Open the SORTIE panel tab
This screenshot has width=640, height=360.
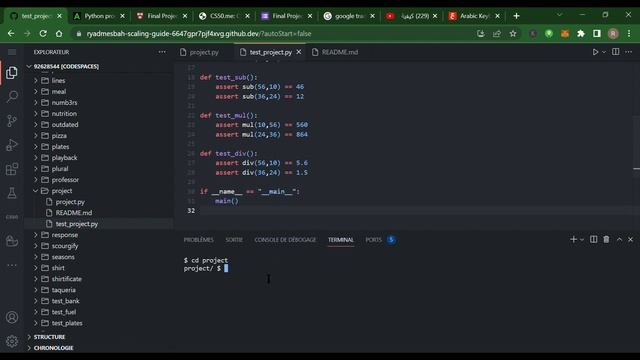(234, 240)
